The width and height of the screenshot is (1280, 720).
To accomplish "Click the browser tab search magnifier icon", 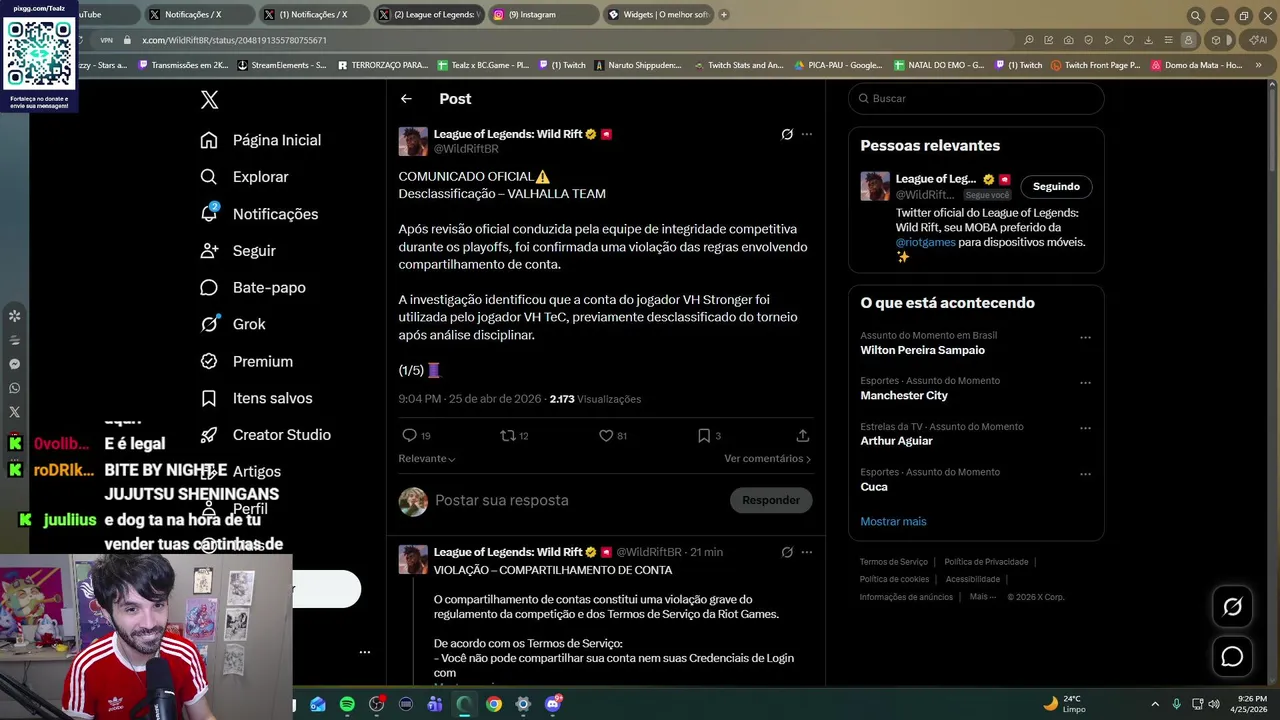I will point(1195,15).
